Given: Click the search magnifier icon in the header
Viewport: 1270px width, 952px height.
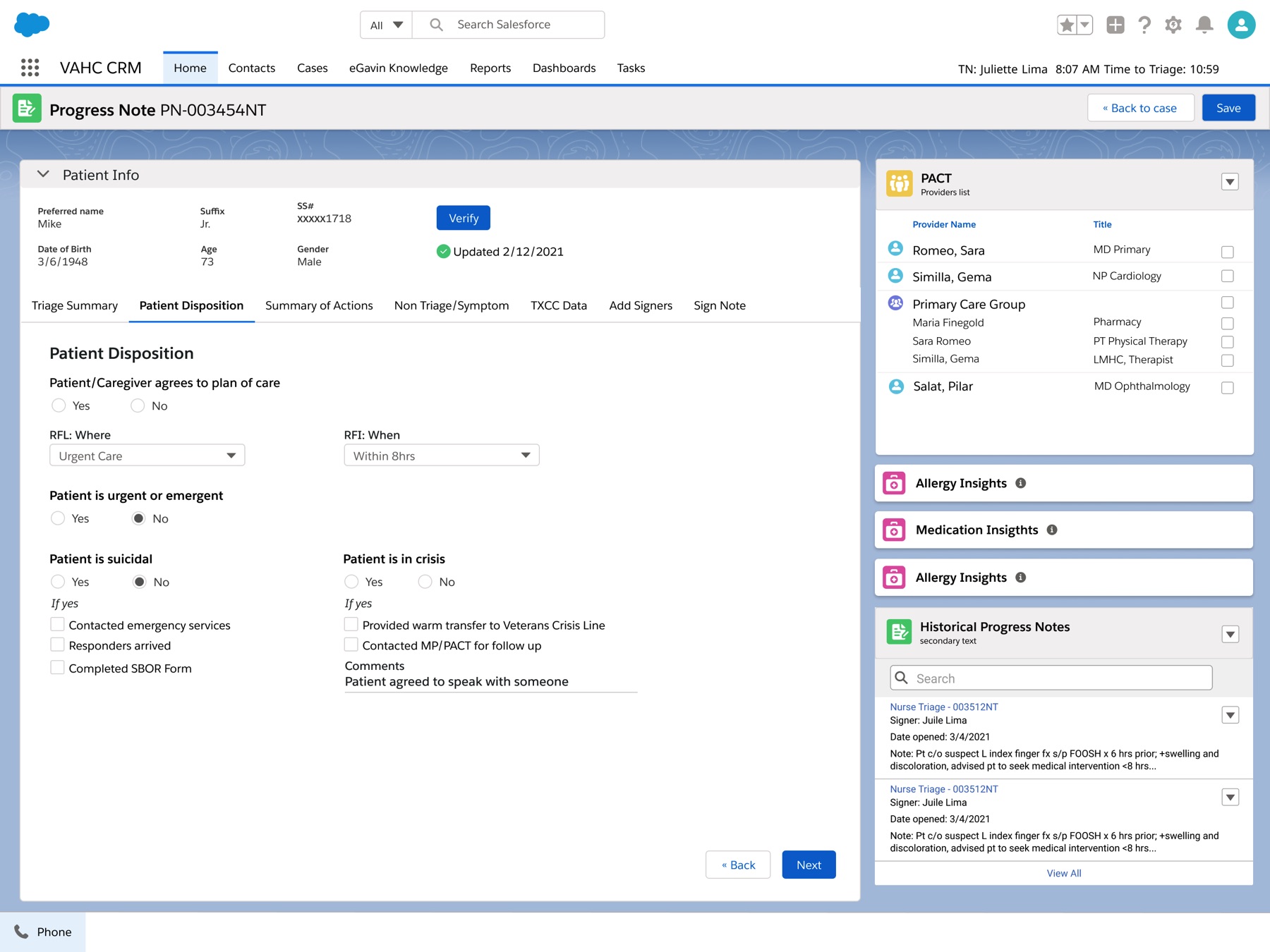Looking at the screenshot, I should pyautogui.click(x=437, y=25).
